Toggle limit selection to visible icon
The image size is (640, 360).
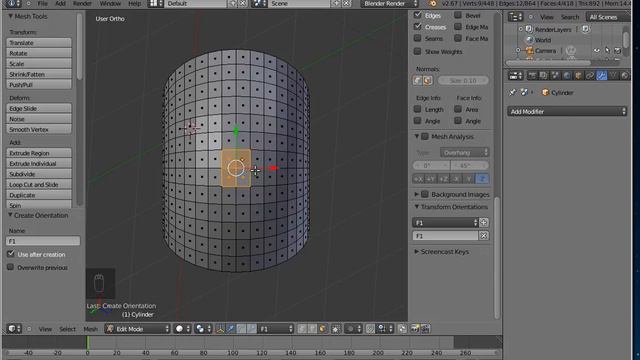click(x=336, y=329)
